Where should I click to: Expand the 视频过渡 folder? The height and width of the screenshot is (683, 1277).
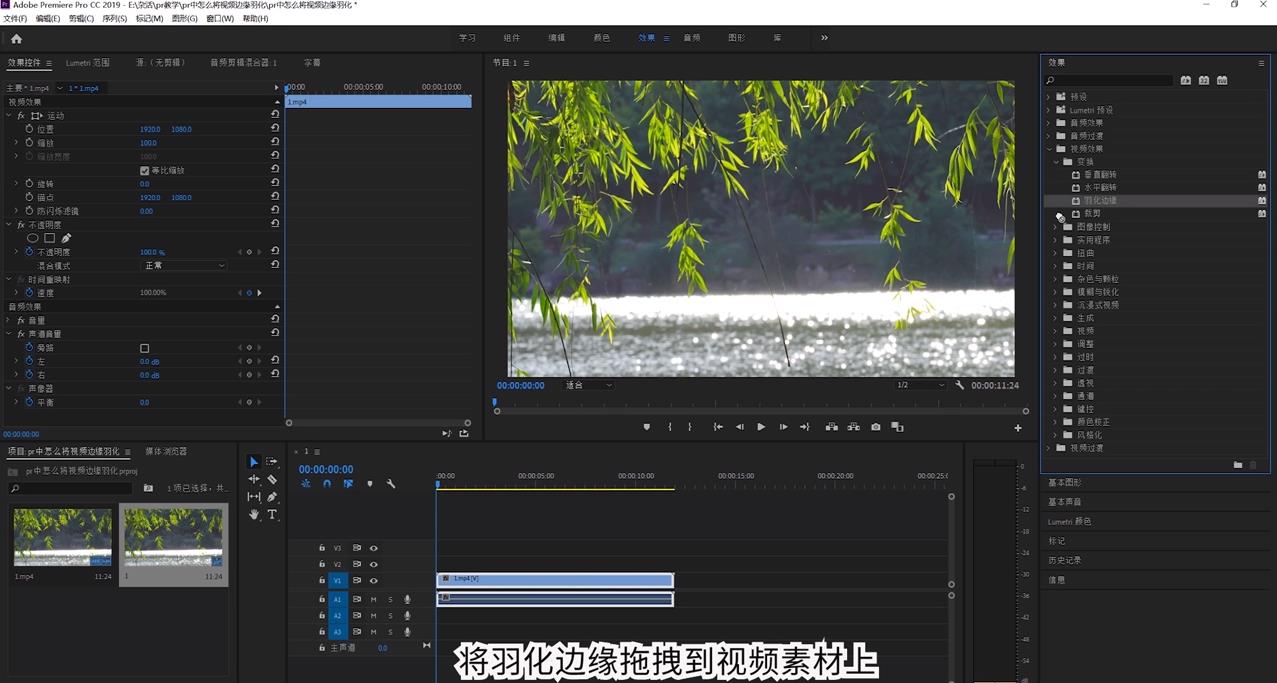[x=1049, y=448]
